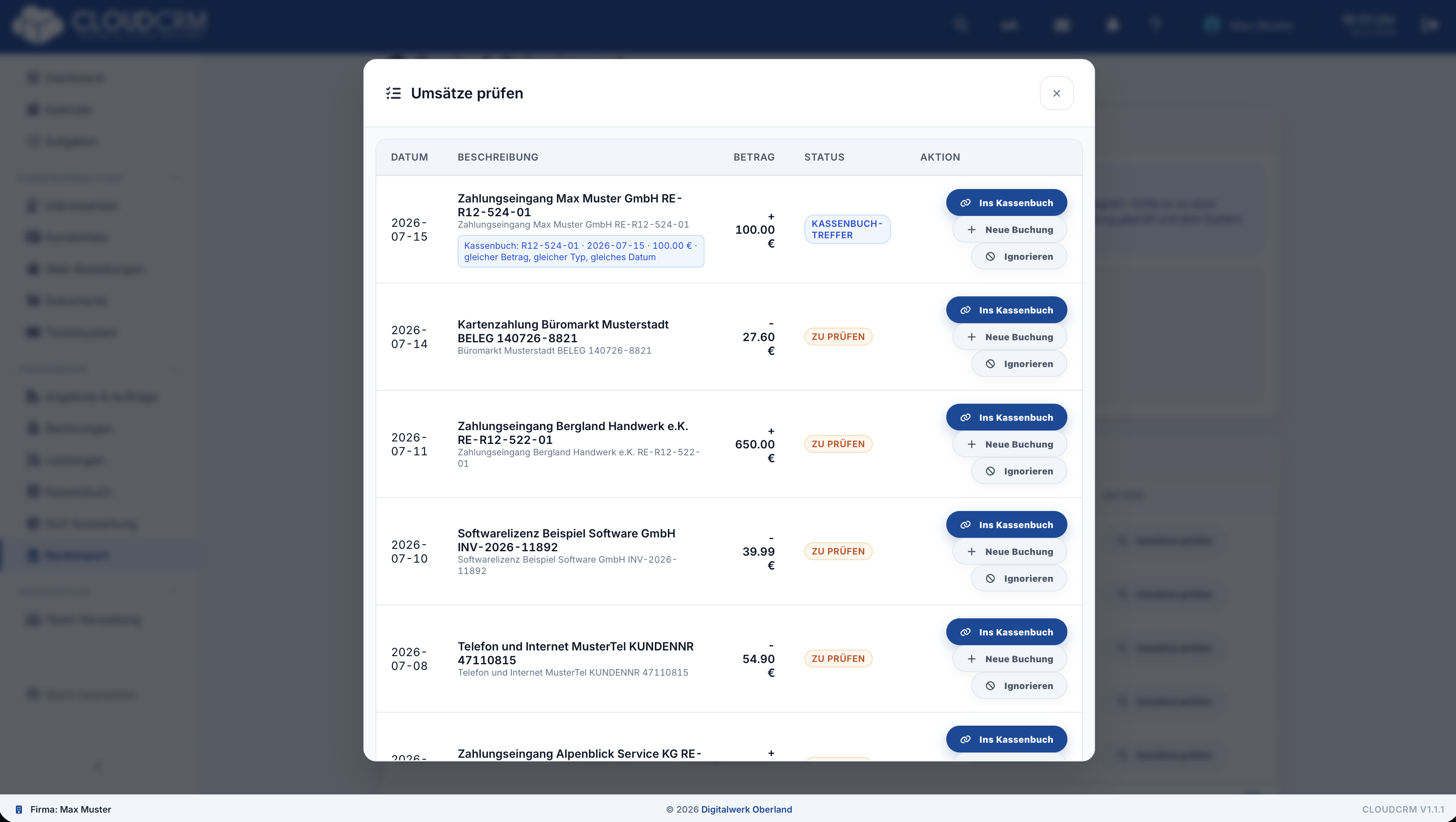Click ZU PRÜFEN badge on Büromarkt row
Viewport: 1456px width, 822px height.
pyautogui.click(x=838, y=337)
